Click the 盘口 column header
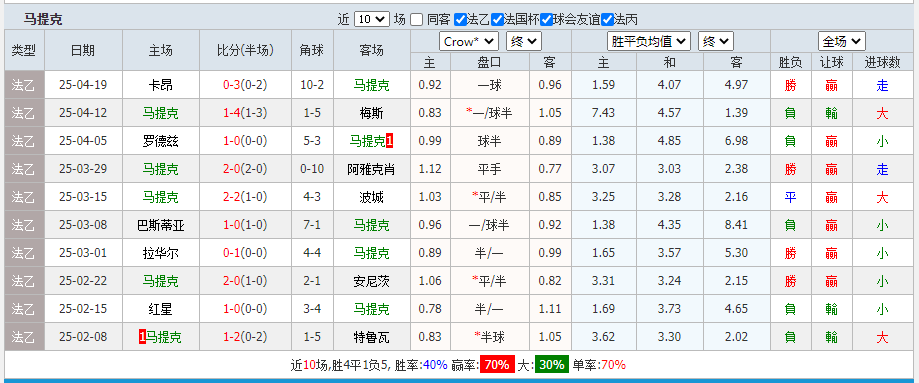Viewport: 919px width, 383px height. coord(489,62)
